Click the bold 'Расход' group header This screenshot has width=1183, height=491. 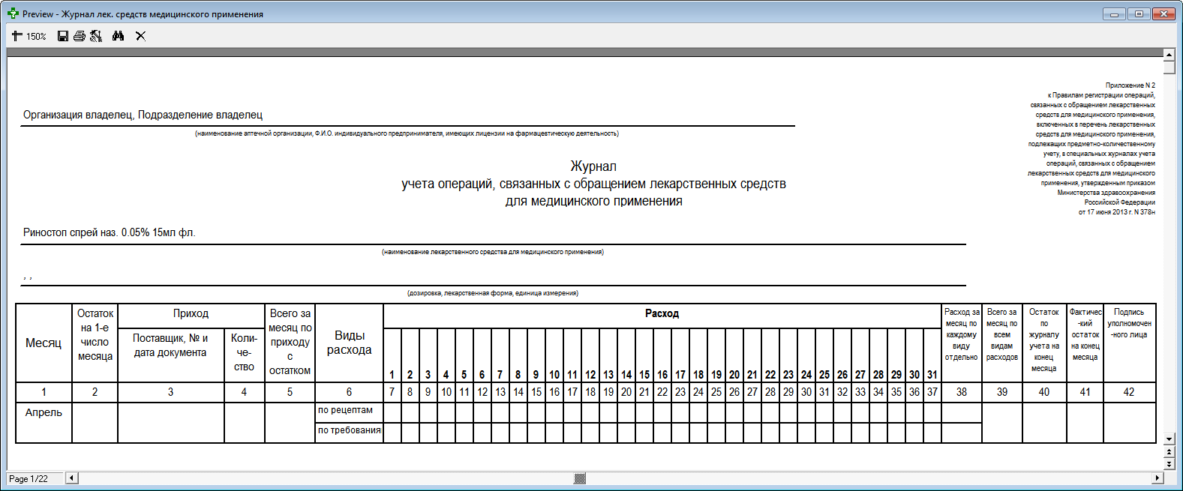pos(661,313)
